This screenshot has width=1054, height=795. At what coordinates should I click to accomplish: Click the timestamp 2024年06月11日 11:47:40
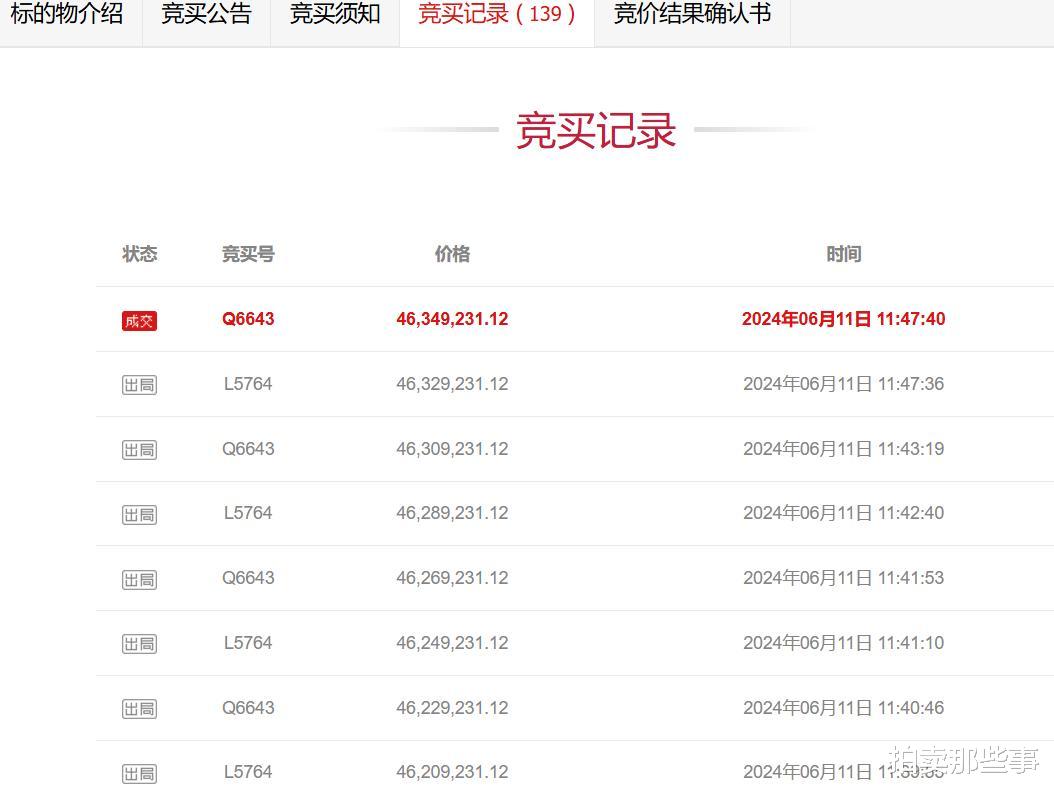point(843,319)
